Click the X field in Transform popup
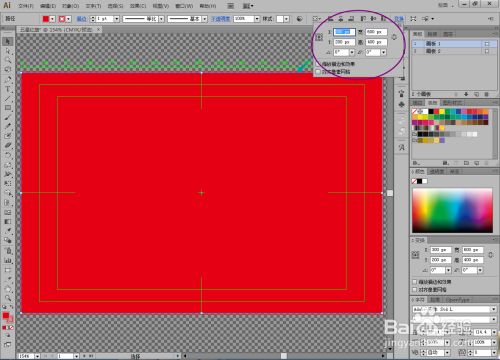The width and height of the screenshot is (500, 360). 344,32
